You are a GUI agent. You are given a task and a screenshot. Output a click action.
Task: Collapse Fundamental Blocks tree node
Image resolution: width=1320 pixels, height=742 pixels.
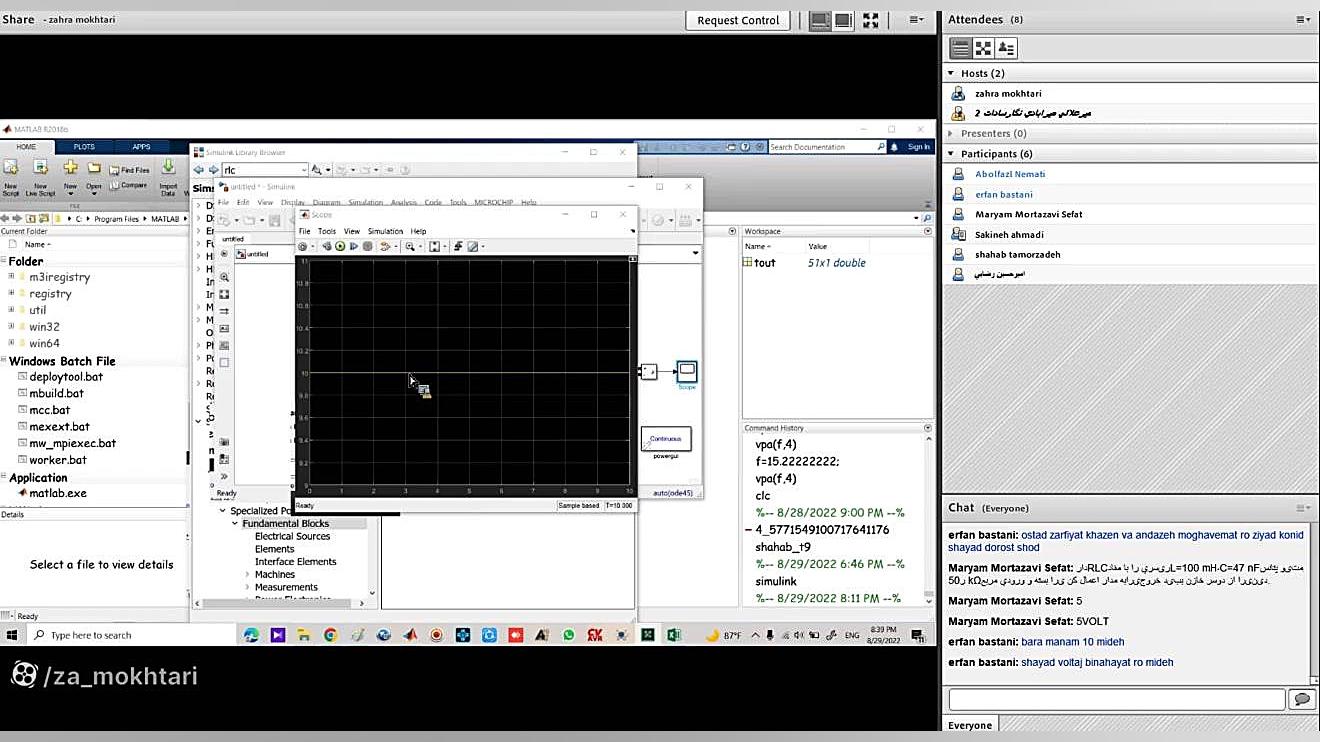[x=235, y=523]
